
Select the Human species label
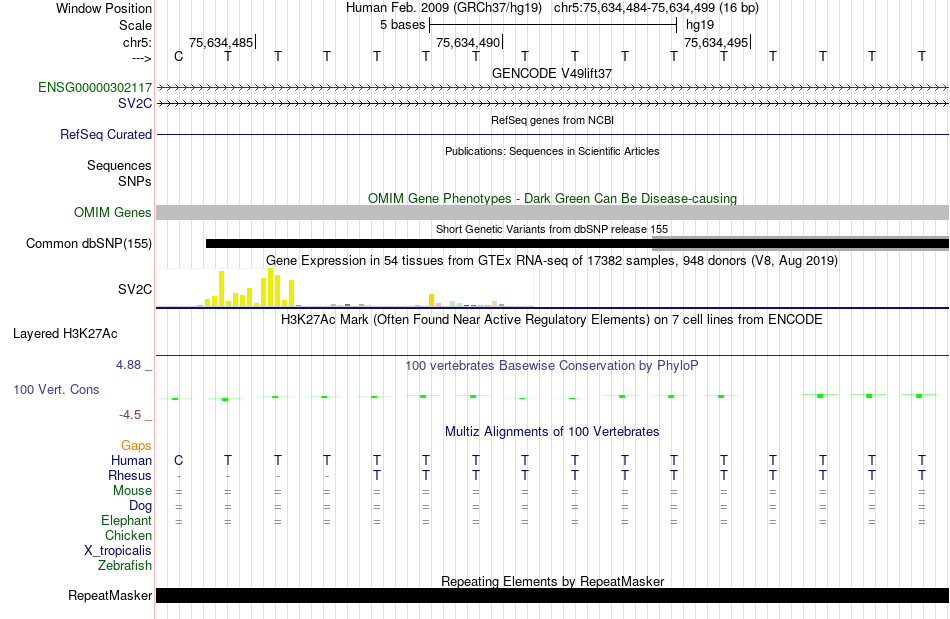[x=131, y=460]
